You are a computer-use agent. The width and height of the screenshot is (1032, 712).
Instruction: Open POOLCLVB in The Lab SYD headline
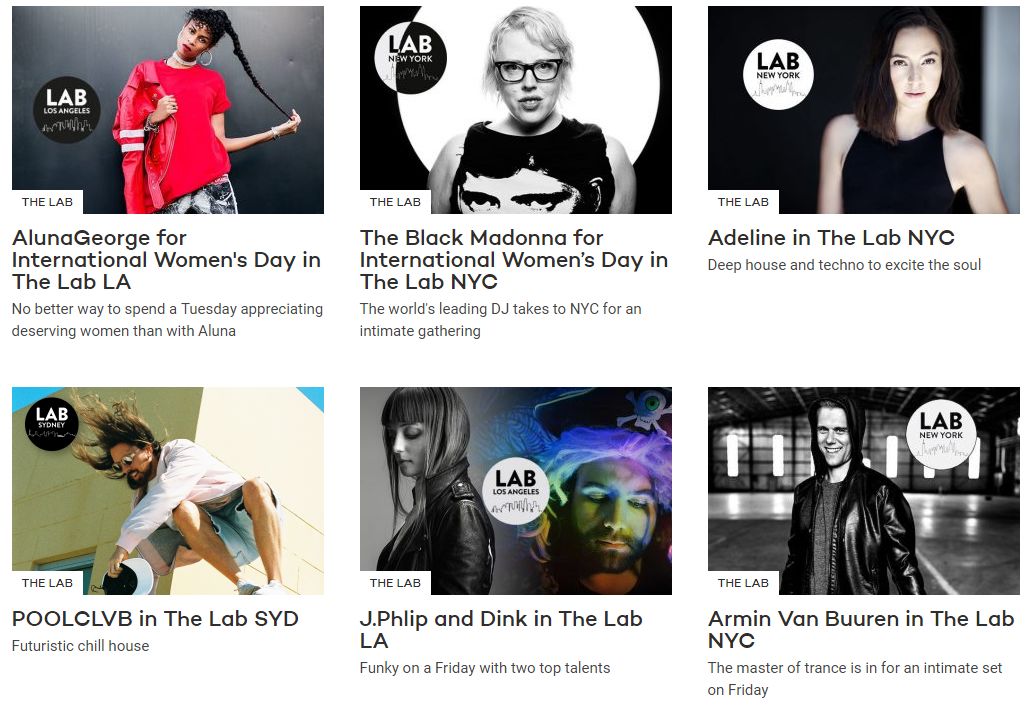tap(155, 619)
